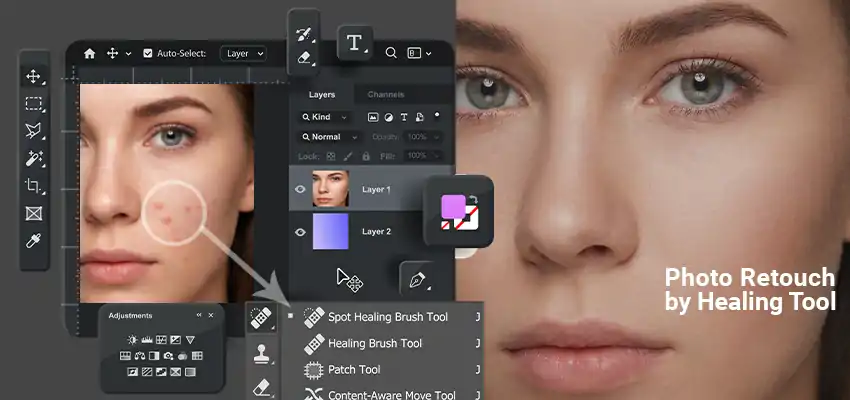
Task: Expand the Move tool preset chevron
Action: point(128,54)
